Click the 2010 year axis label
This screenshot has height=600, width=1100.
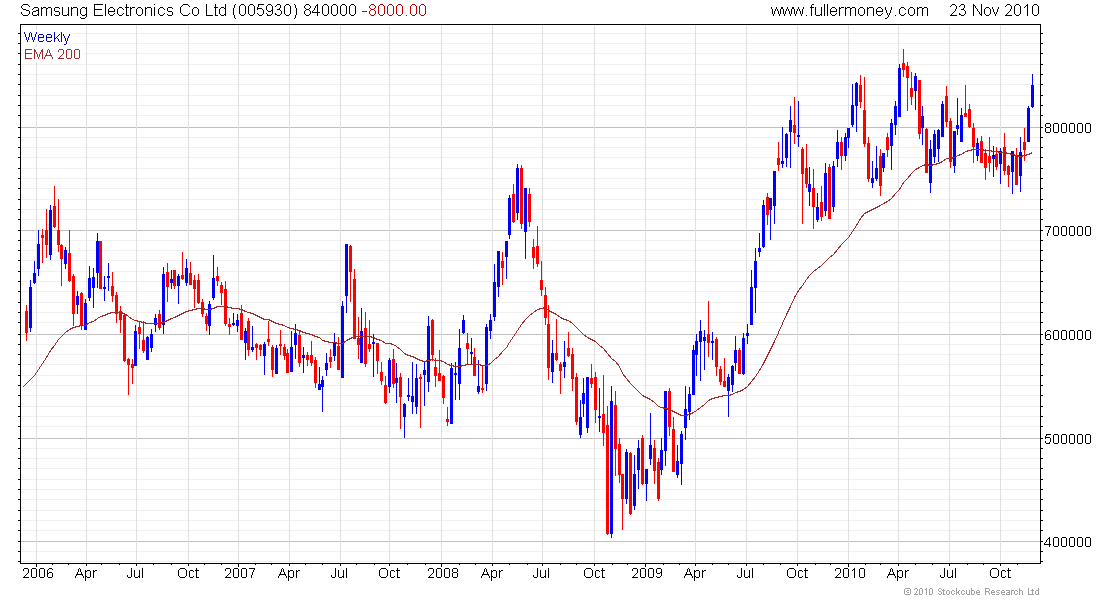[x=850, y=573]
